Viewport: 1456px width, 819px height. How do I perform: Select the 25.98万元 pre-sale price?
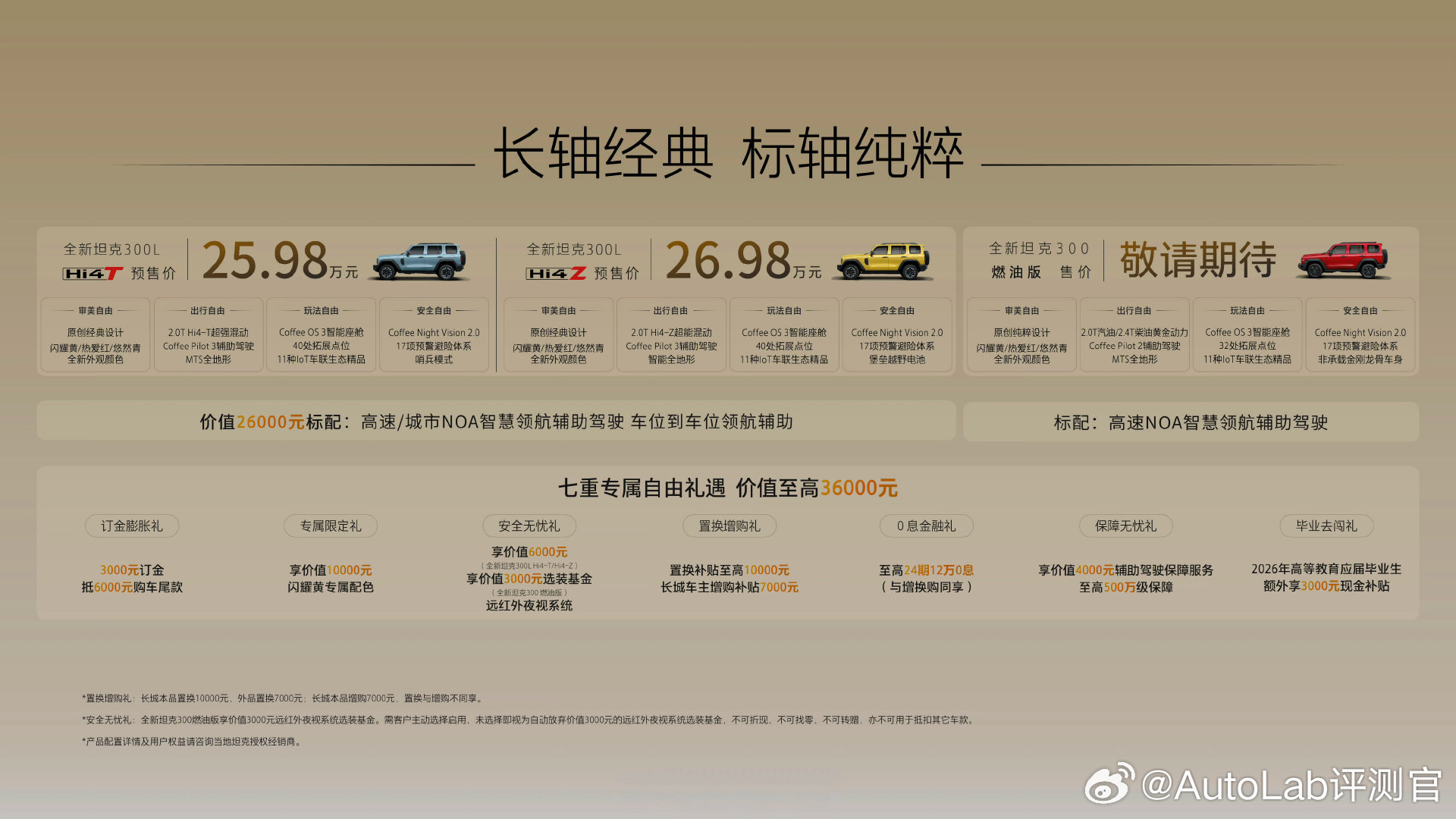[279, 260]
